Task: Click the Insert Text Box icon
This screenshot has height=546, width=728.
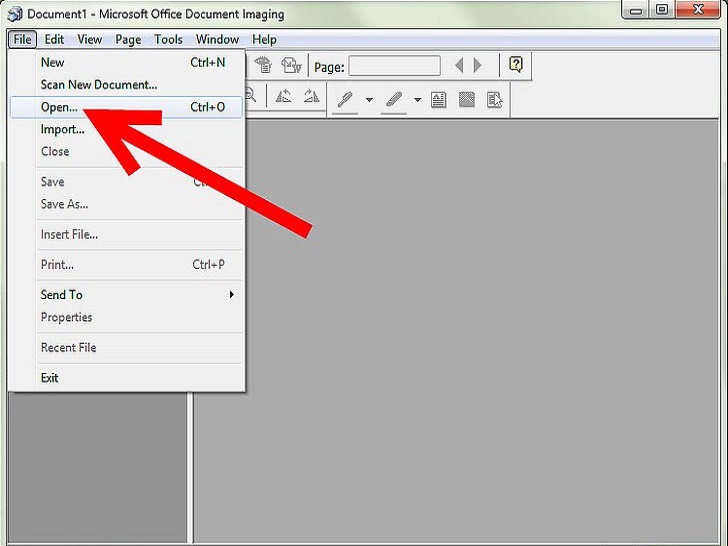Action: (439, 99)
